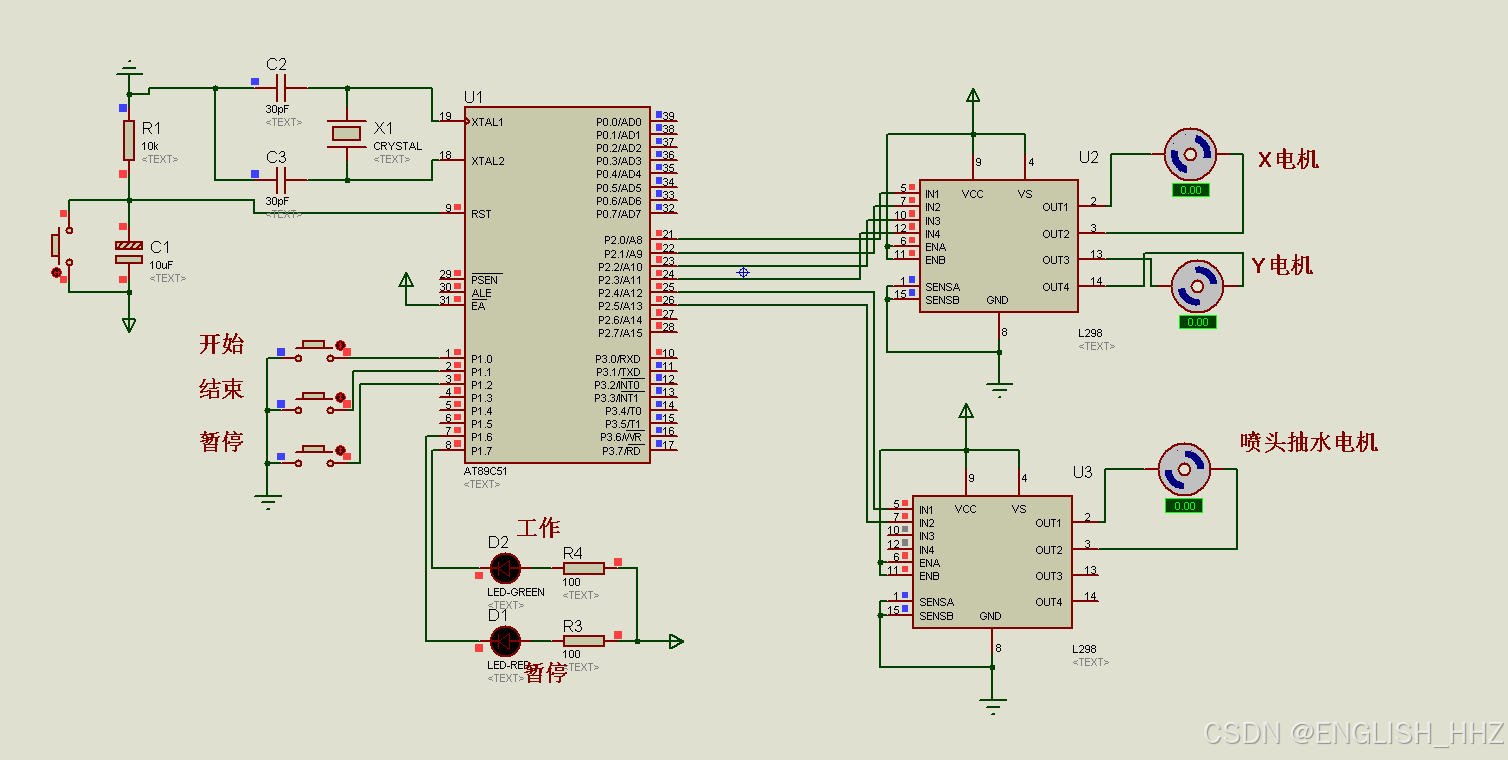The width and height of the screenshot is (1508, 760).
Task: Select the X1 crystal symbol
Action: click(x=347, y=134)
